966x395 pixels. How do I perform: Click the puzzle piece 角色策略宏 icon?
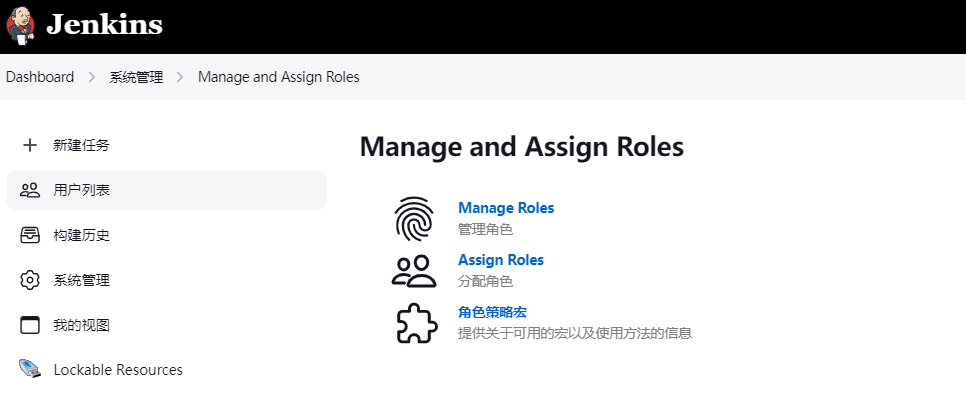[416, 323]
